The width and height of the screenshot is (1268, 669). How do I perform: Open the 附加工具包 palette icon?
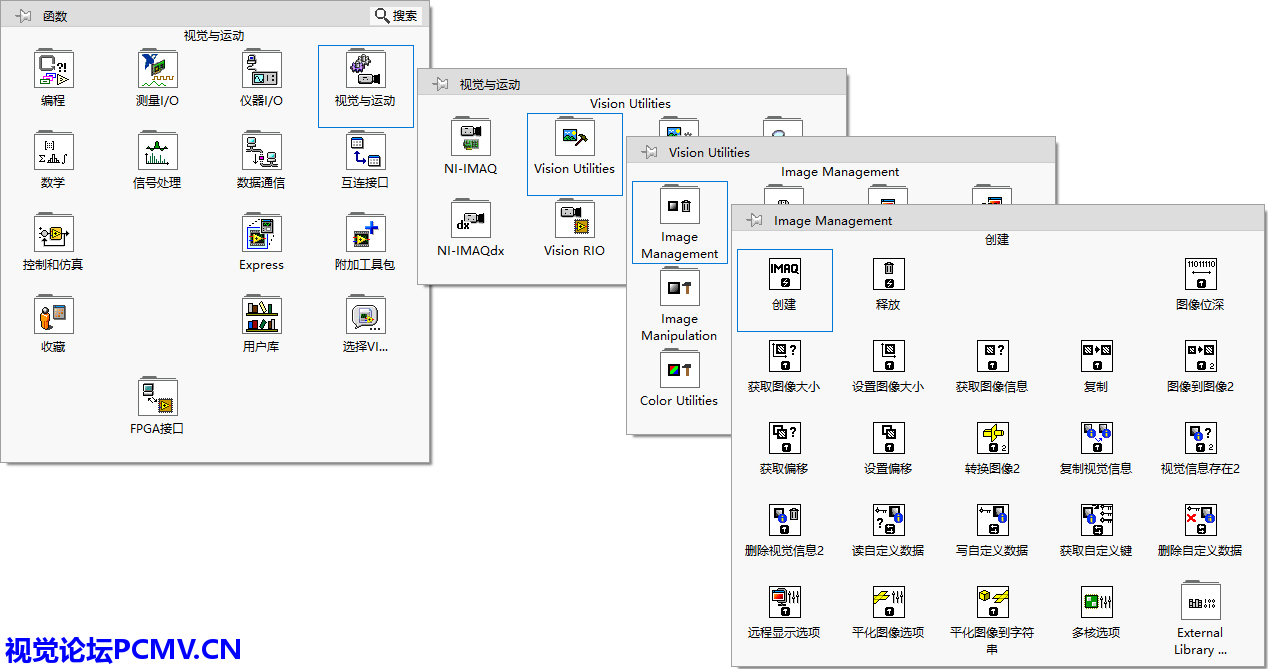pos(365,233)
